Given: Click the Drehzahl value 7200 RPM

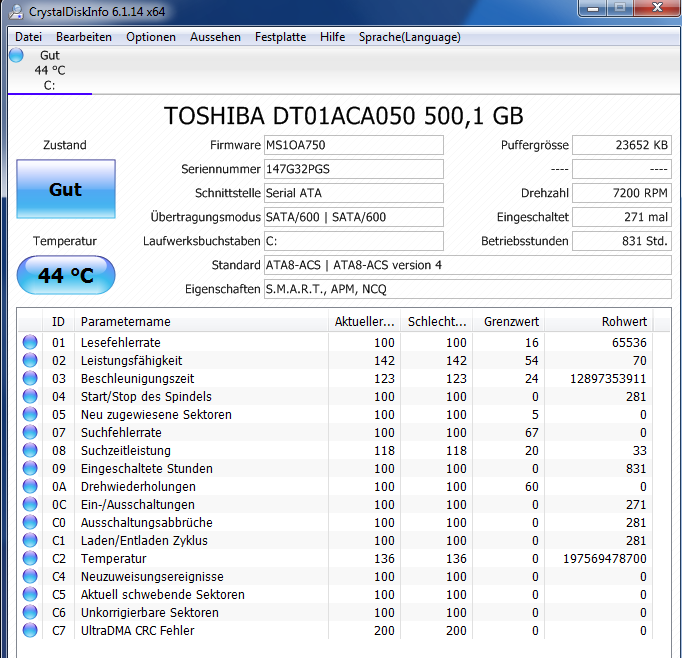Looking at the screenshot, I should click(x=622, y=193).
